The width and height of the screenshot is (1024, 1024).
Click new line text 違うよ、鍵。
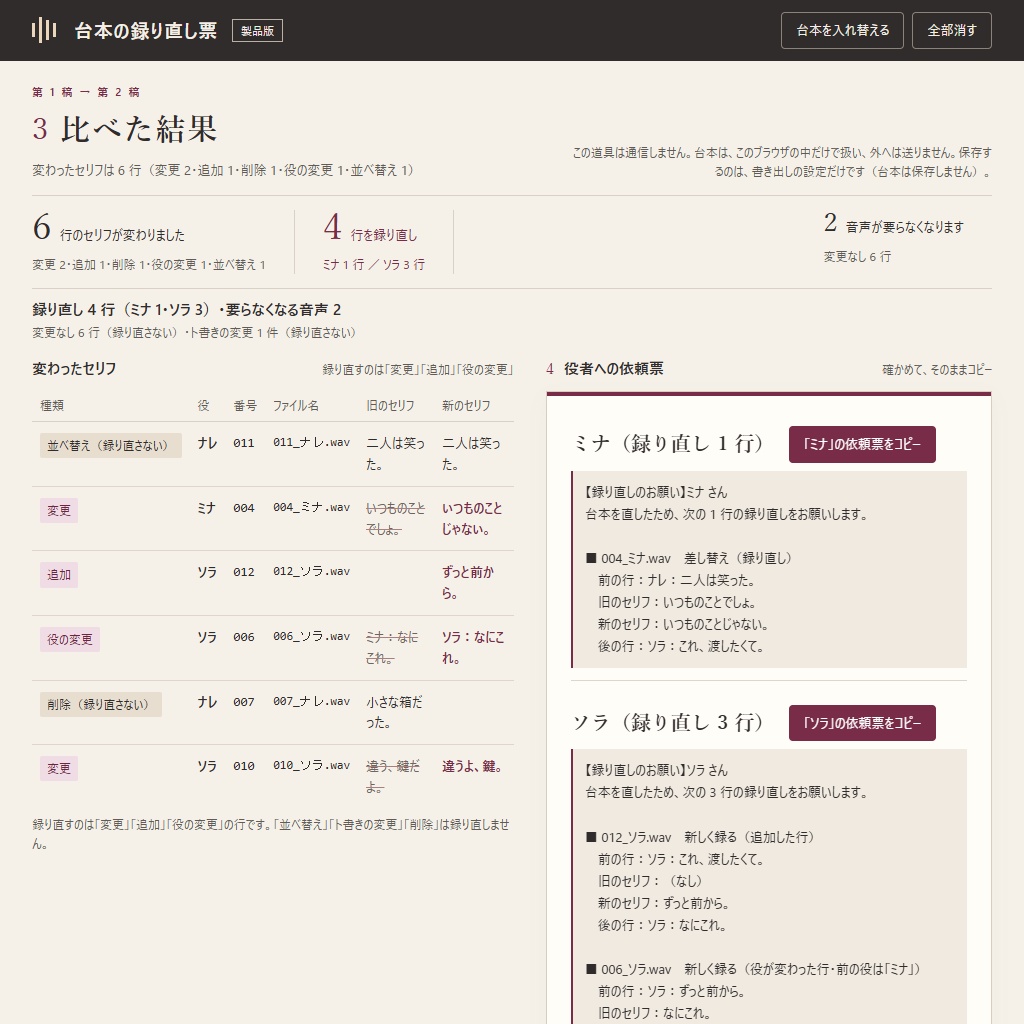[472, 766]
